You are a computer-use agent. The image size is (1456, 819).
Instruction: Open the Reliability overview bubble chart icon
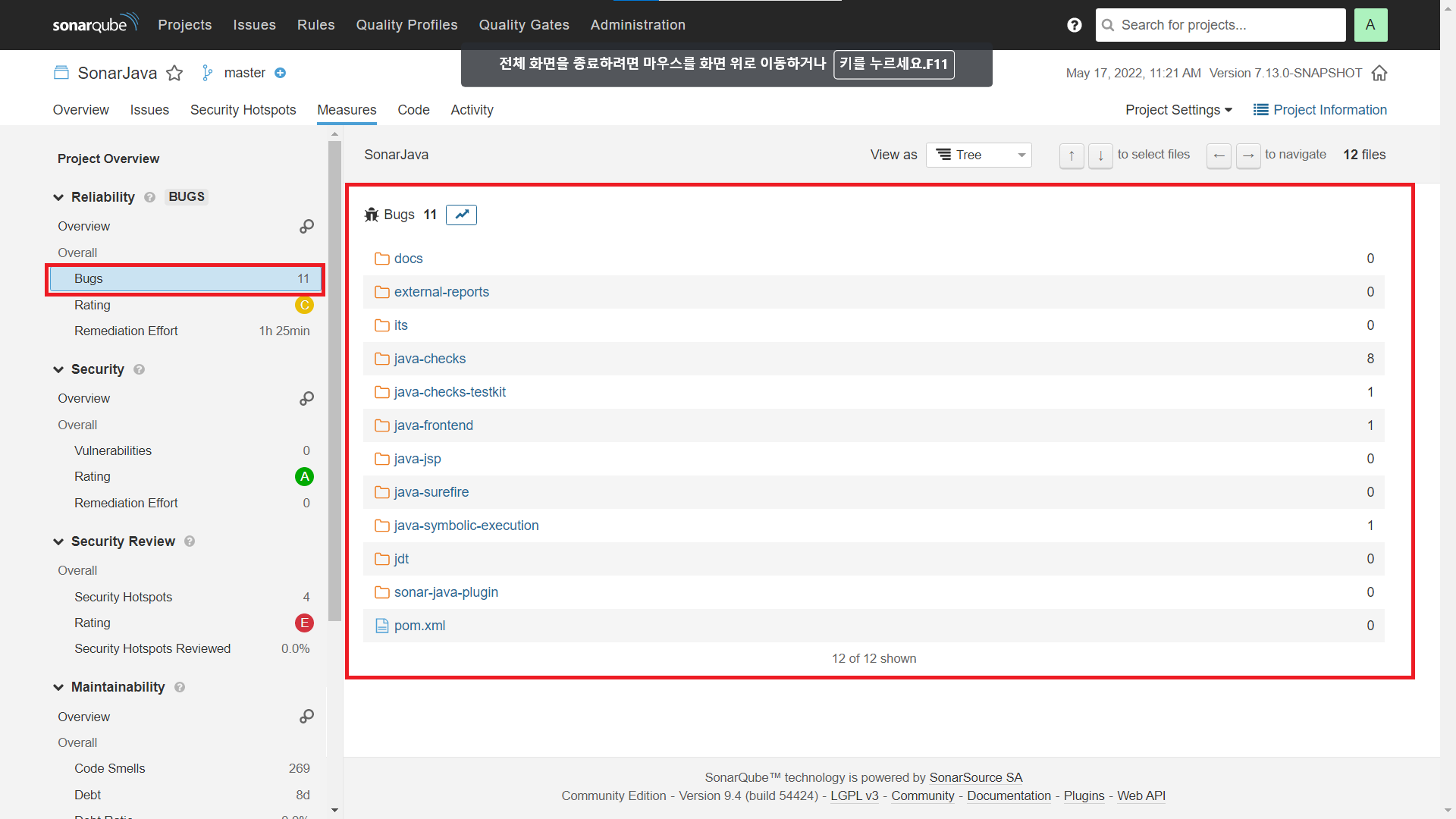(306, 226)
